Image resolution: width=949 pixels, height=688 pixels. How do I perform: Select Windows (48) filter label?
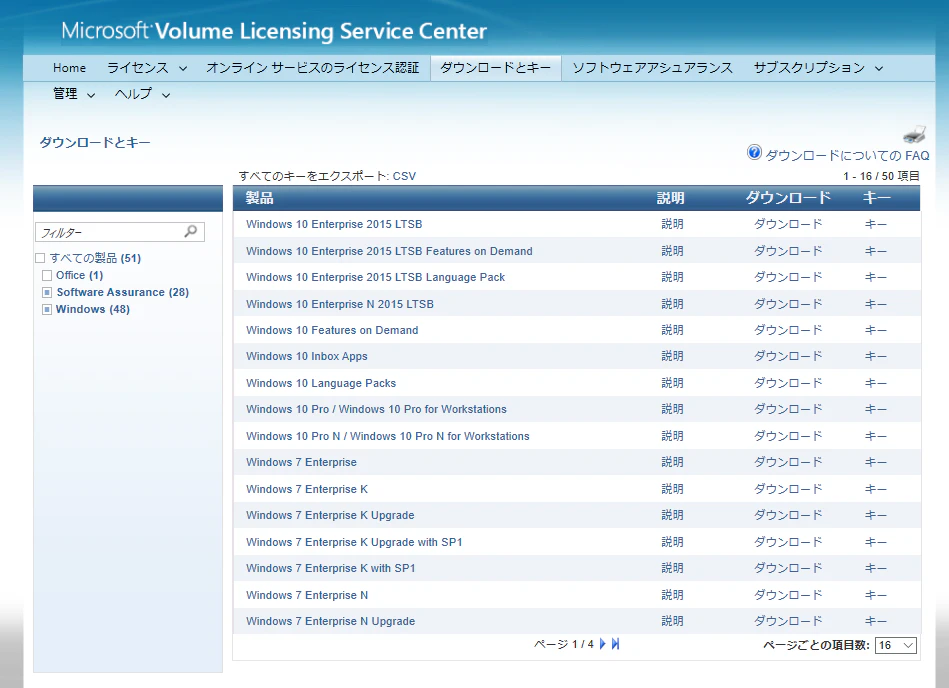93,309
